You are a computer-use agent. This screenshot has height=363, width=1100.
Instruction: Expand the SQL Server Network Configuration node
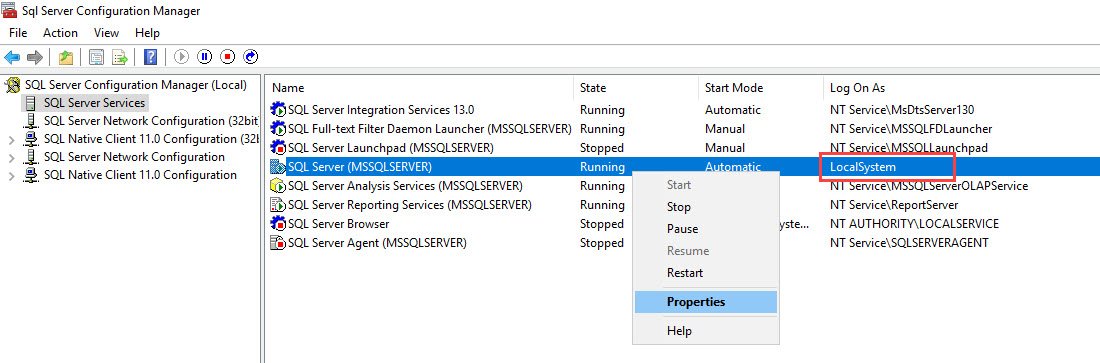[11, 157]
